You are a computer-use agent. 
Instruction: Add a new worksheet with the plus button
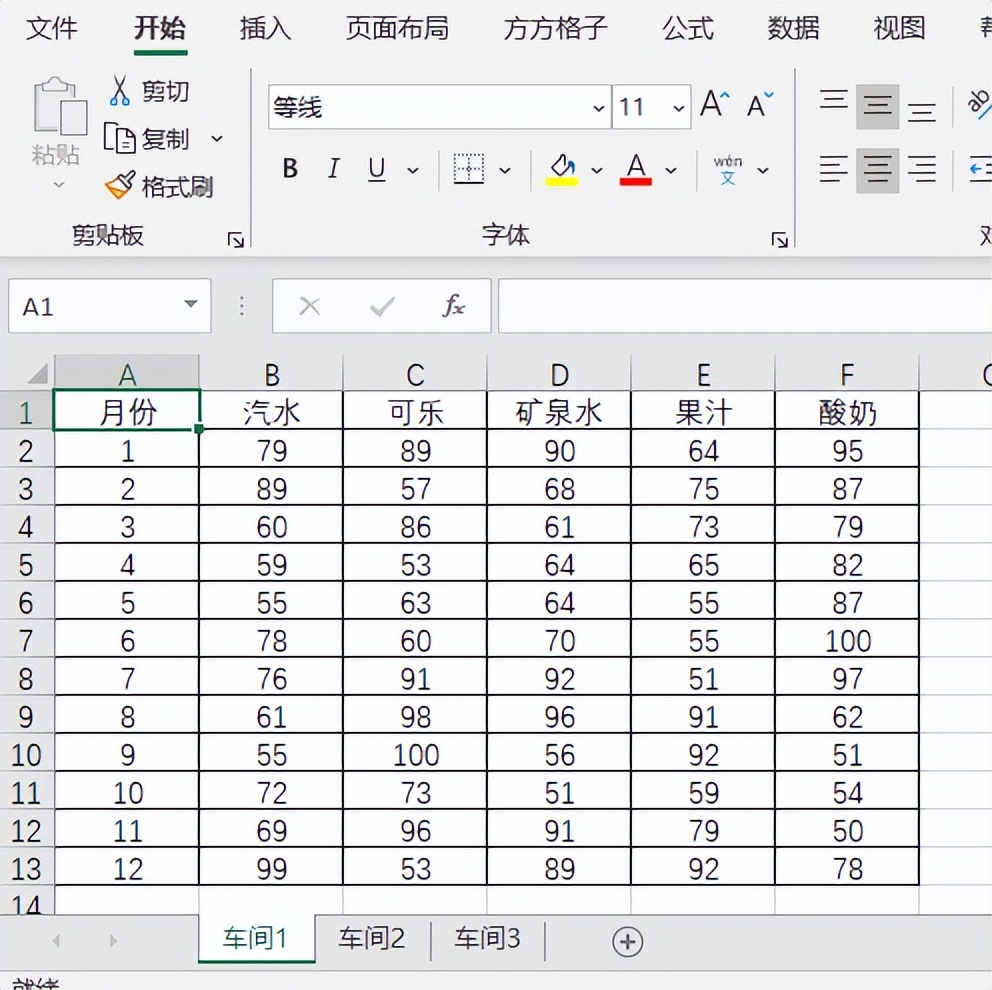pos(626,941)
